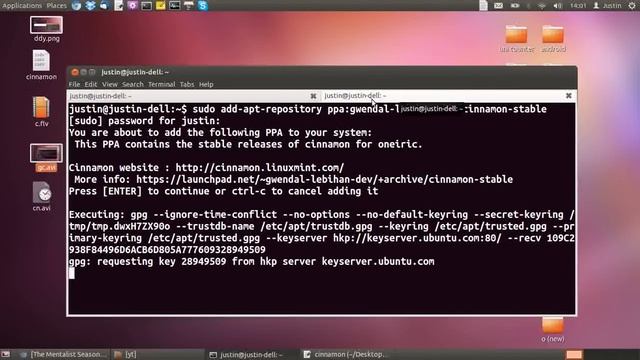Screen dimensions: 640x360
Task: Open the messaging envelope indicator
Action: coord(498,6)
